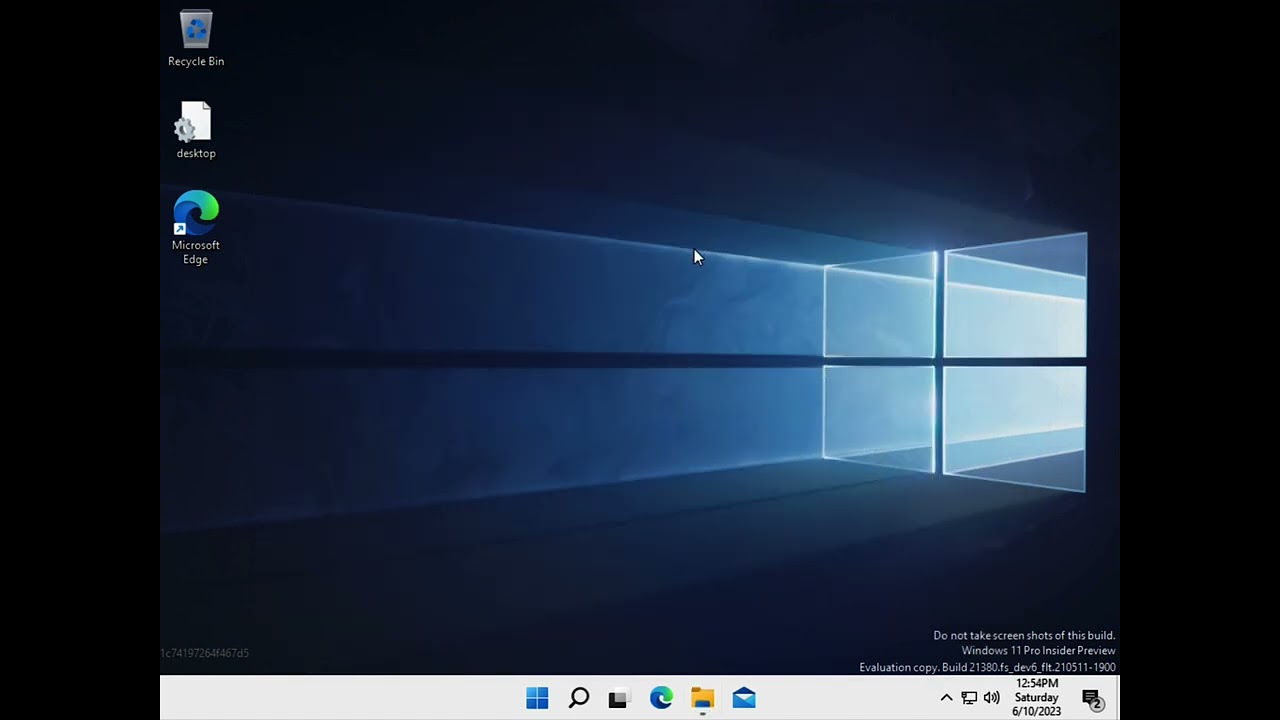Select the Recycle Bin desktop icon
The height and width of the screenshot is (720, 1280).
pyautogui.click(x=196, y=39)
